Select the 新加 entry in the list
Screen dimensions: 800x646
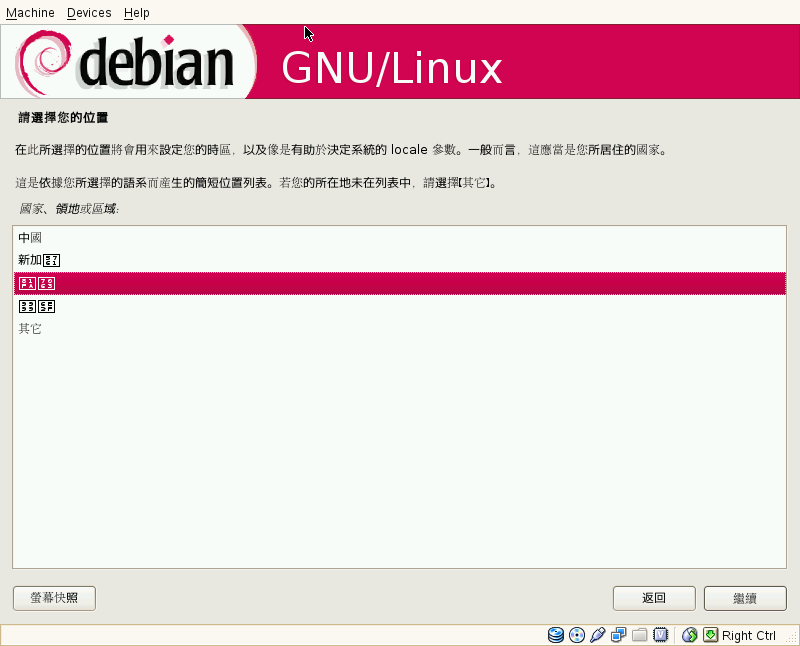[399, 260]
